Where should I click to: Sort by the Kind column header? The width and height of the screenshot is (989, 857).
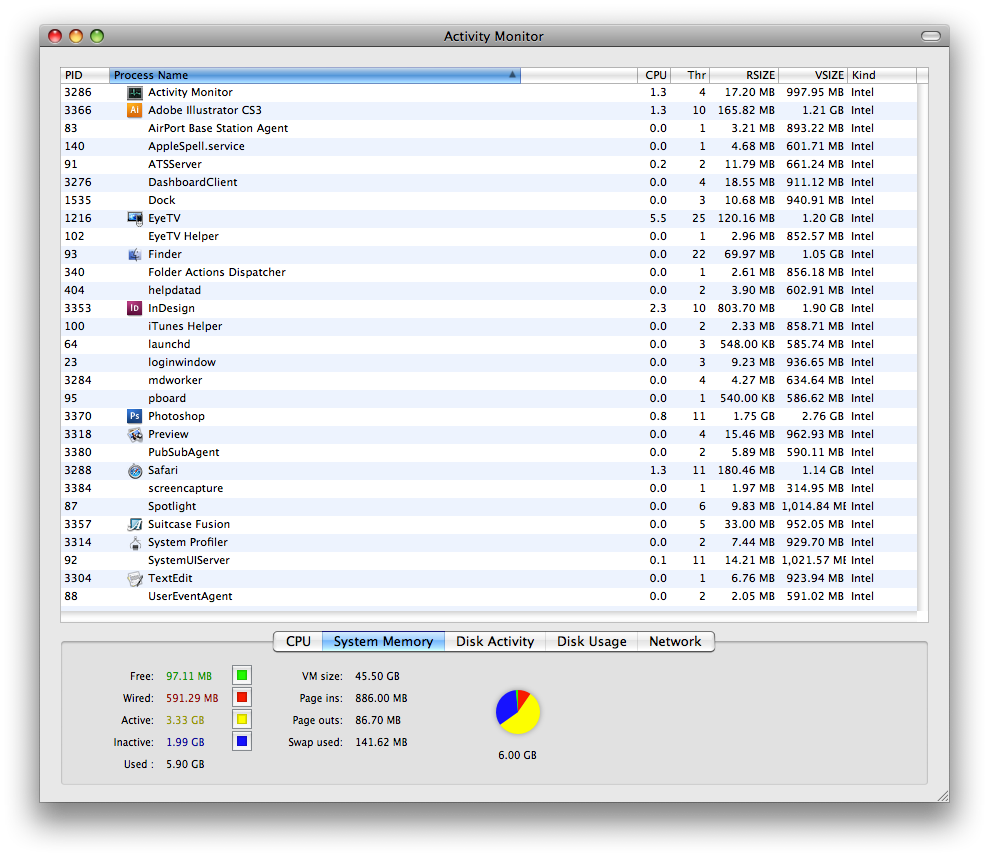point(882,75)
